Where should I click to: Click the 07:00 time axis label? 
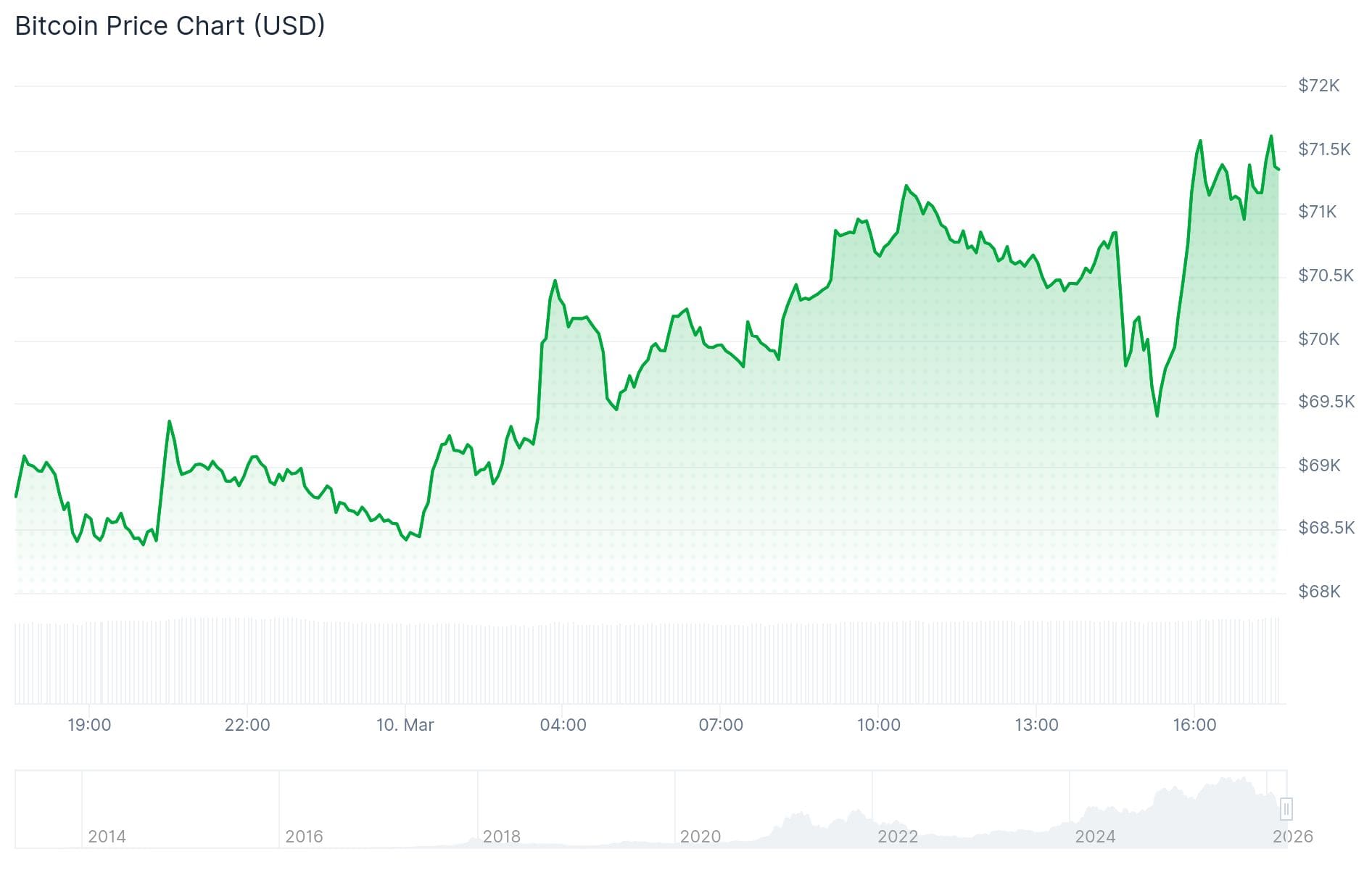pos(721,725)
